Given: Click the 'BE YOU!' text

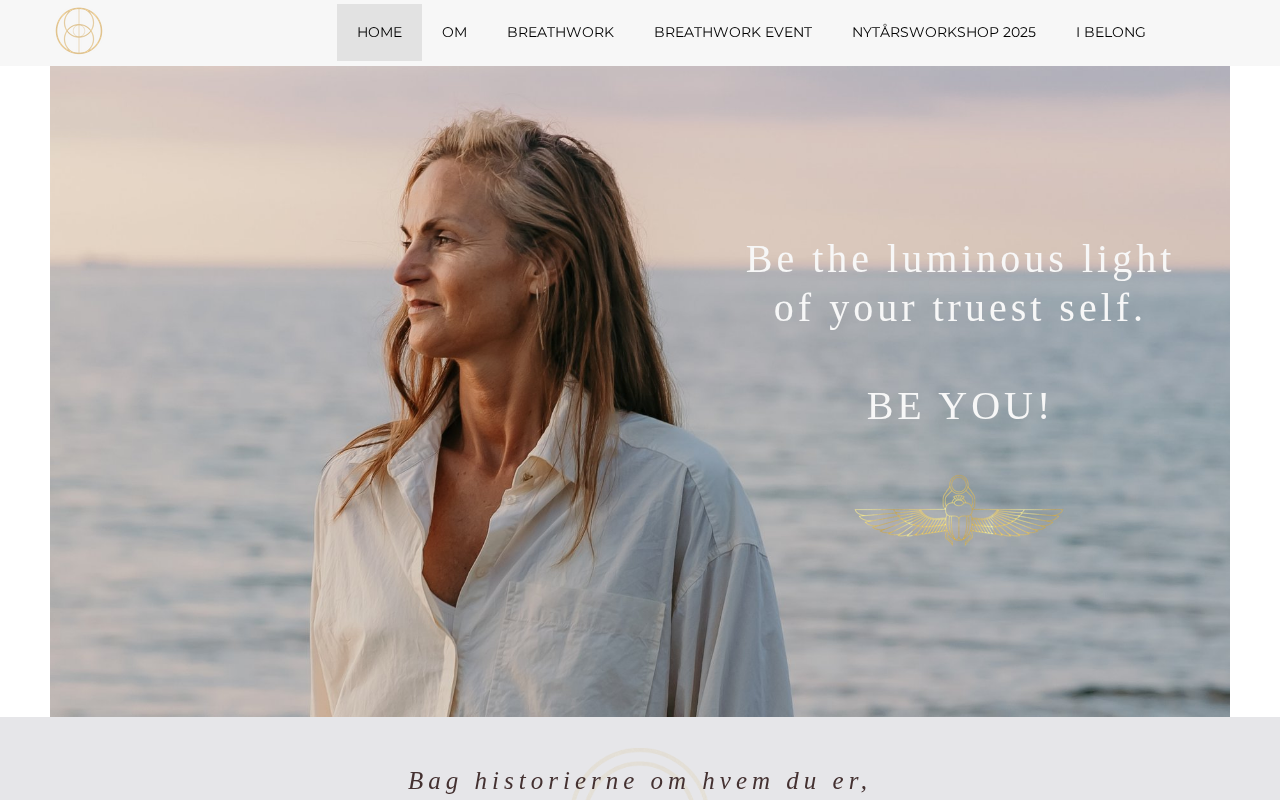Looking at the screenshot, I should 960,406.
